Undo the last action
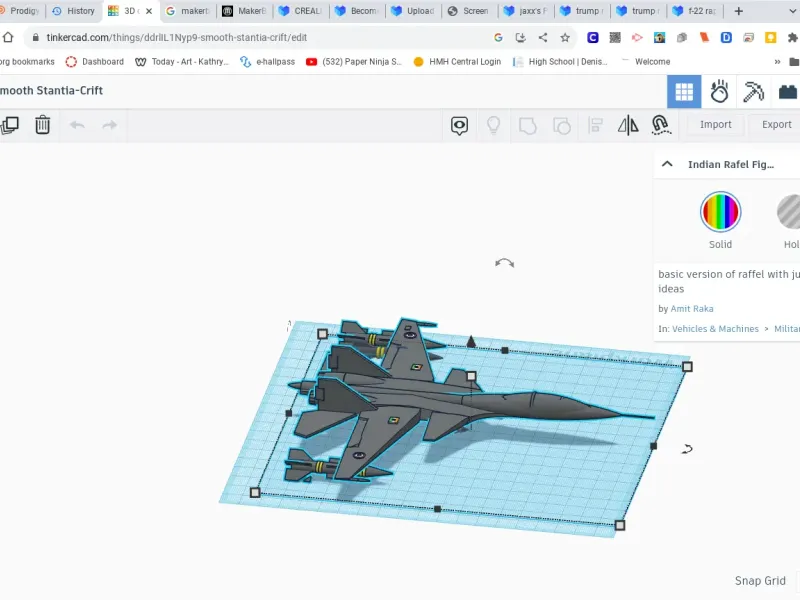The width and height of the screenshot is (800, 600). 77,125
